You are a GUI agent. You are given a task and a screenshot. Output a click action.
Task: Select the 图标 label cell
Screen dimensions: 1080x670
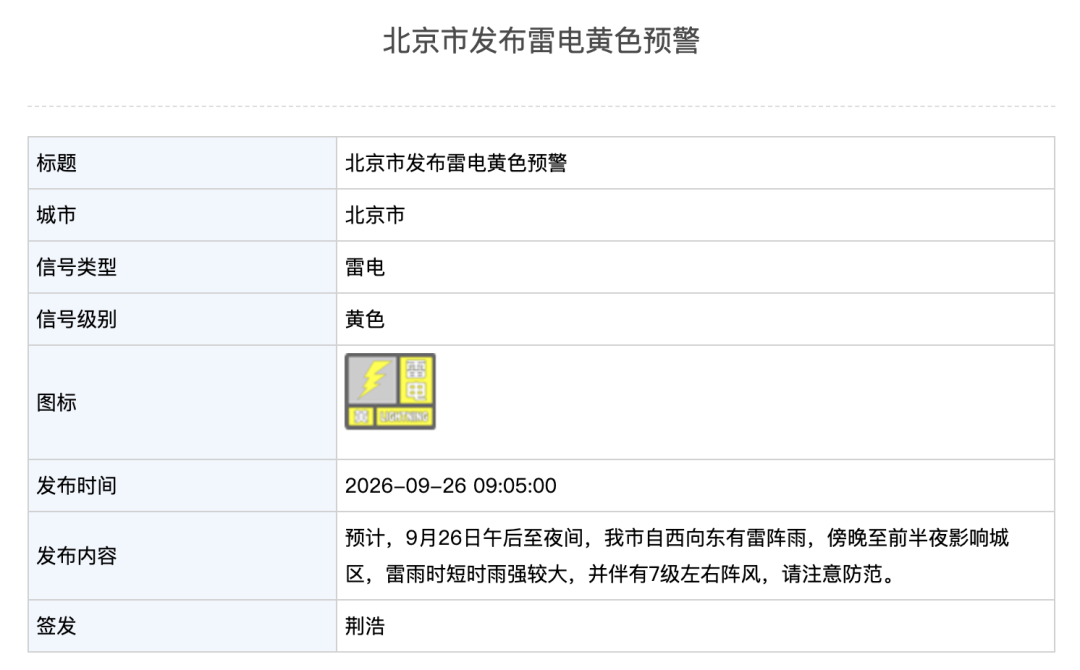click(182, 403)
